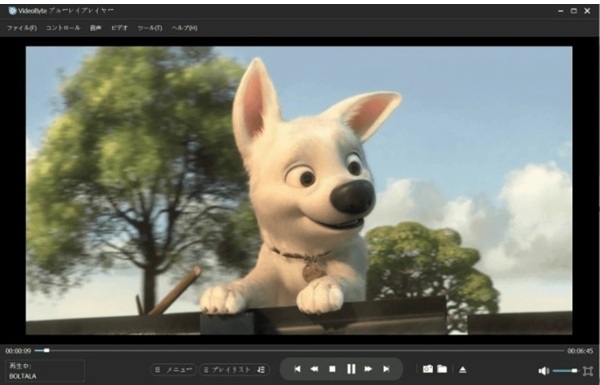Close the VideoByte player window
Viewport: 600px width, 385px height.
point(587,11)
